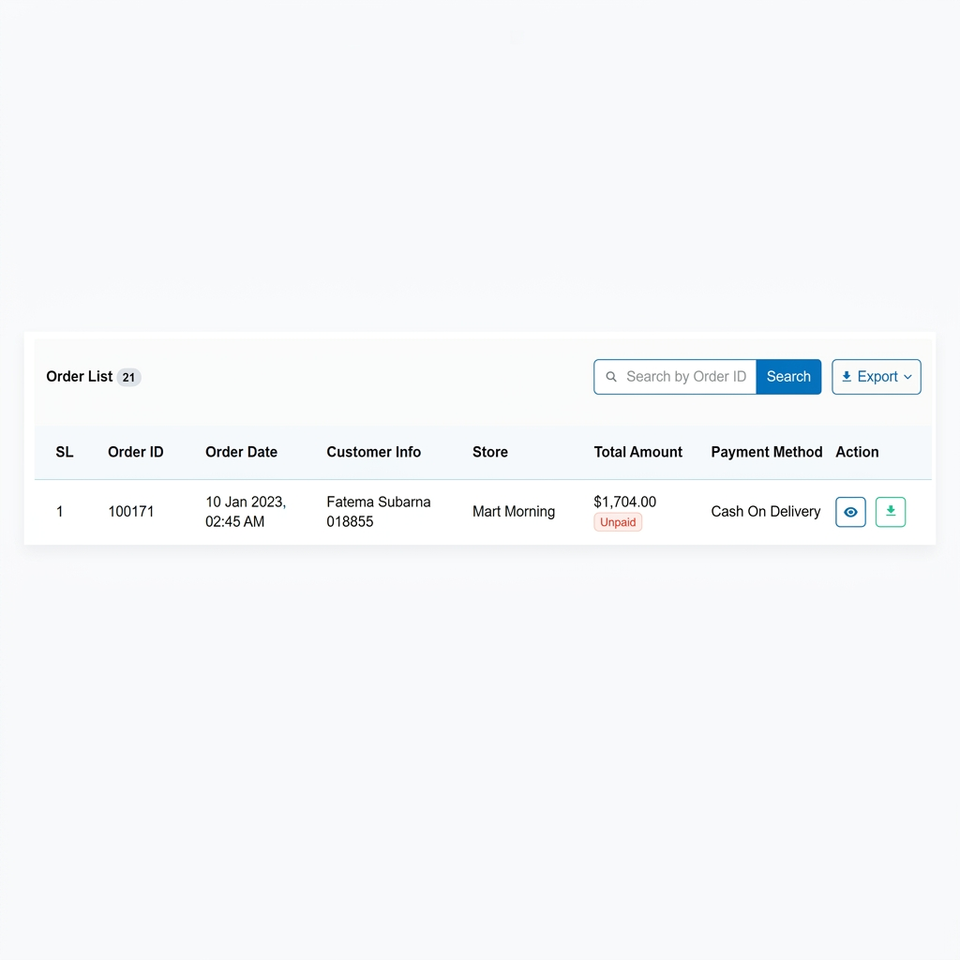Click the blue Search button
Viewport: 960px width, 960px height.
(789, 377)
